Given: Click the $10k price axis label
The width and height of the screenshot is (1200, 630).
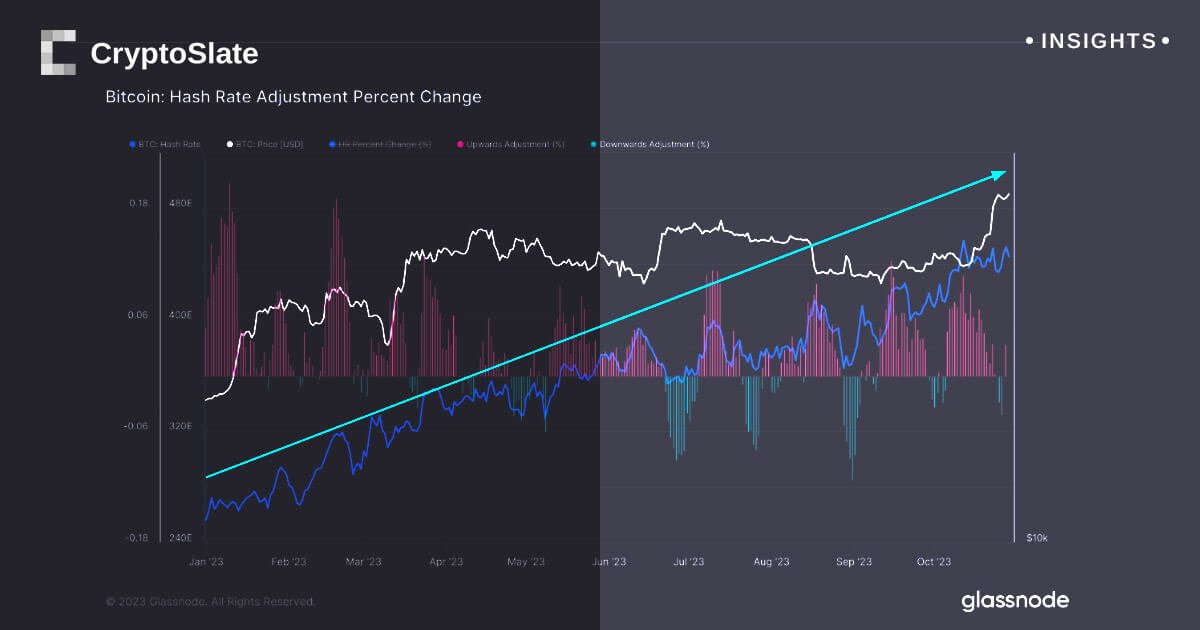Looking at the screenshot, I should click(x=1036, y=538).
